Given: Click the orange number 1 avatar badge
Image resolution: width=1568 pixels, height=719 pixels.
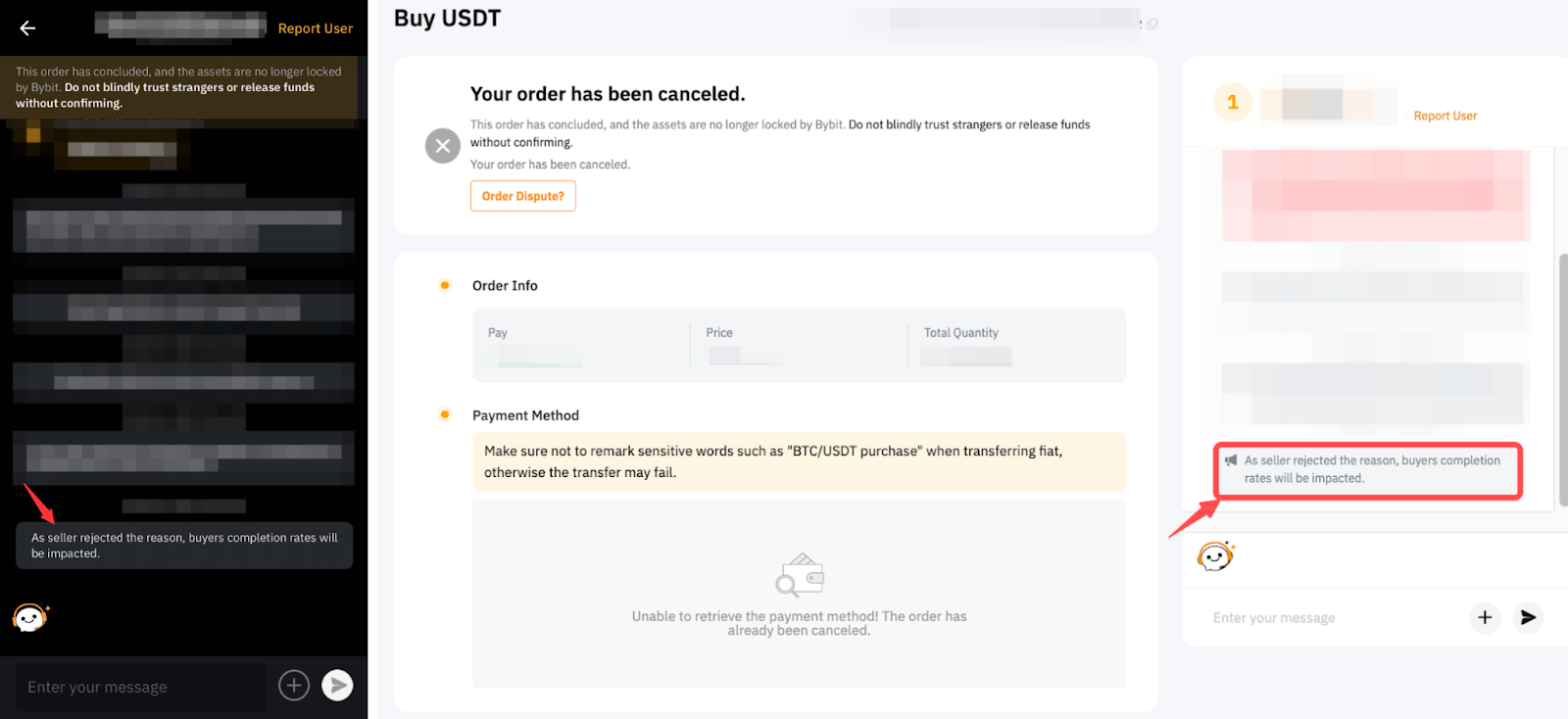Looking at the screenshot, I should 1233,102.
